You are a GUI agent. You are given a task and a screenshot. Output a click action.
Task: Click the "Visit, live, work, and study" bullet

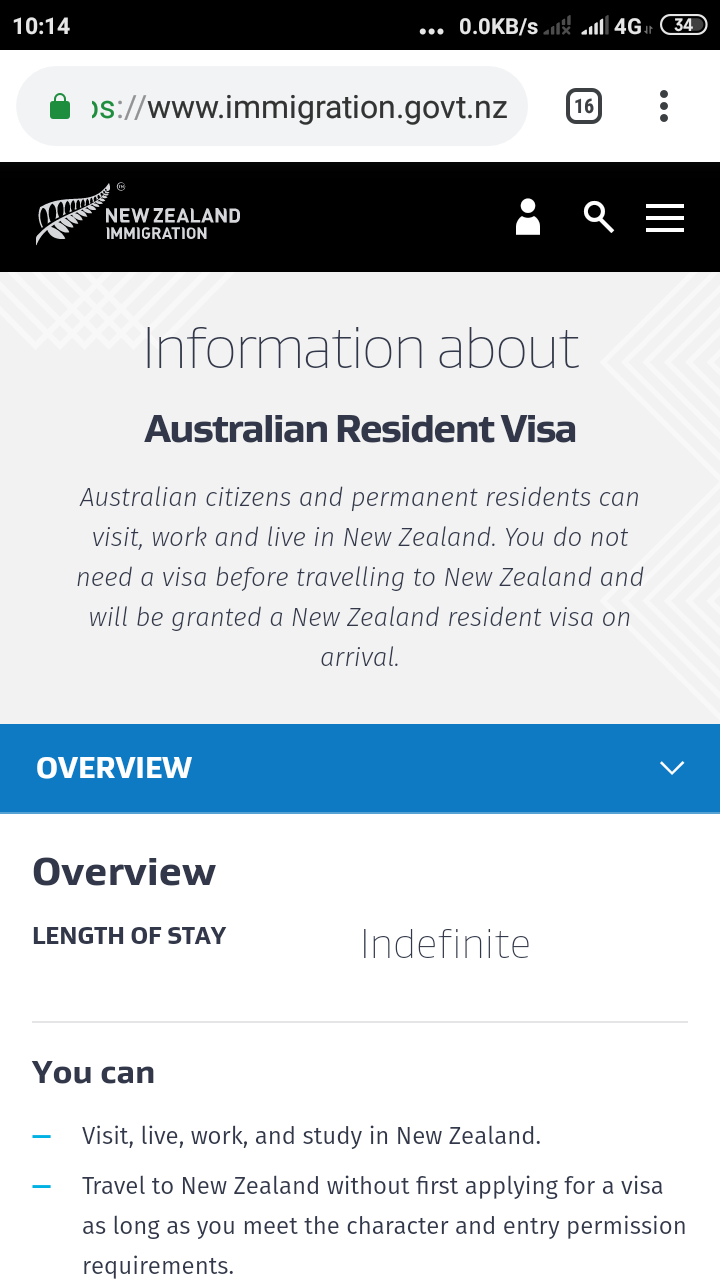pyautogui.click(x=311, y=1136)
